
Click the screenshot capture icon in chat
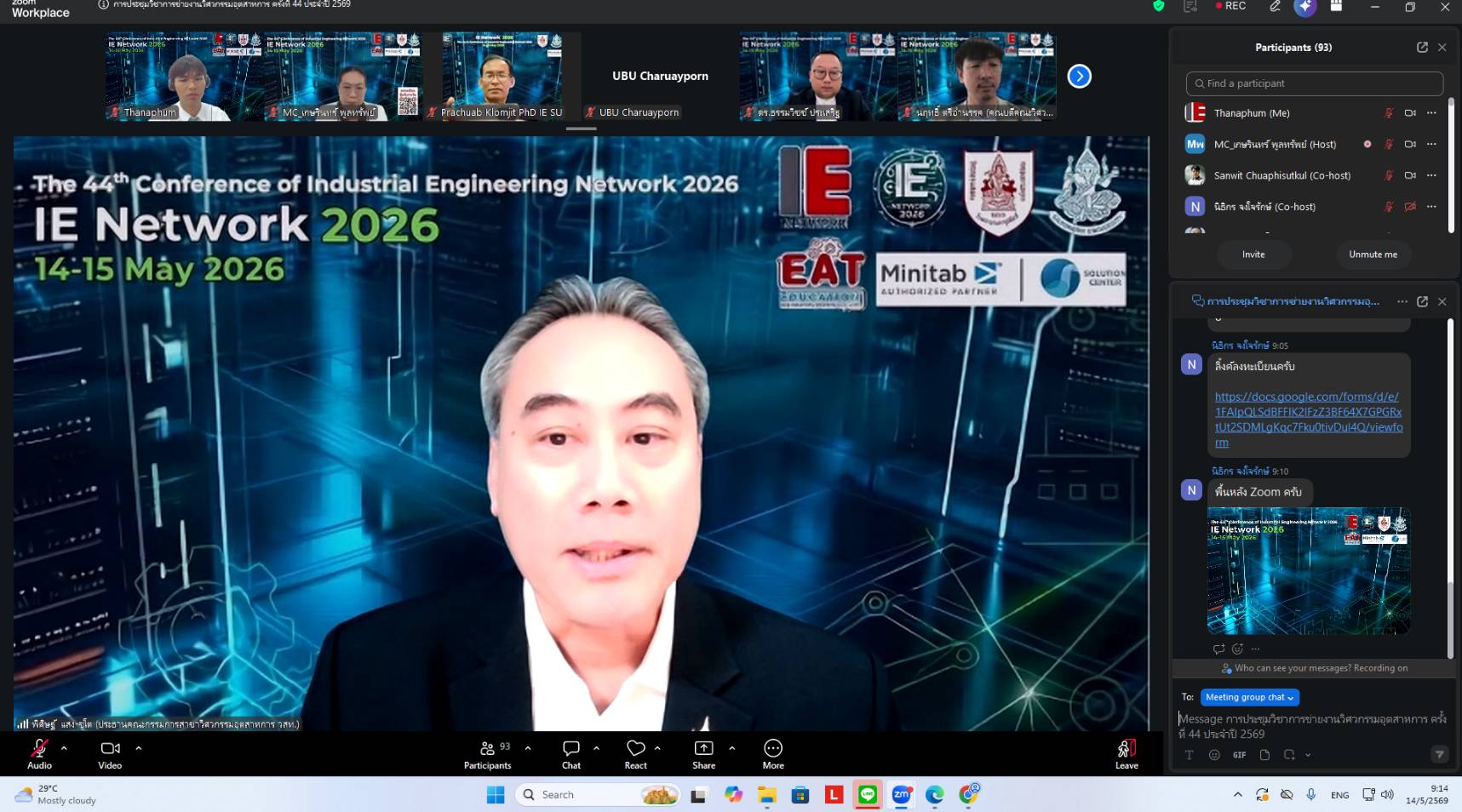pos(1289,755)
